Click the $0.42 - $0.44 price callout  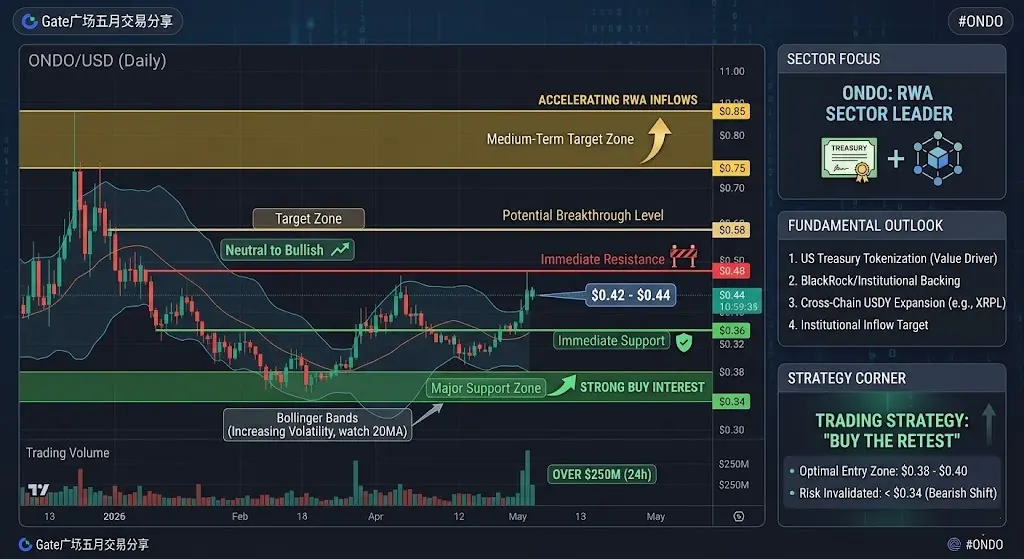[630, 295]
